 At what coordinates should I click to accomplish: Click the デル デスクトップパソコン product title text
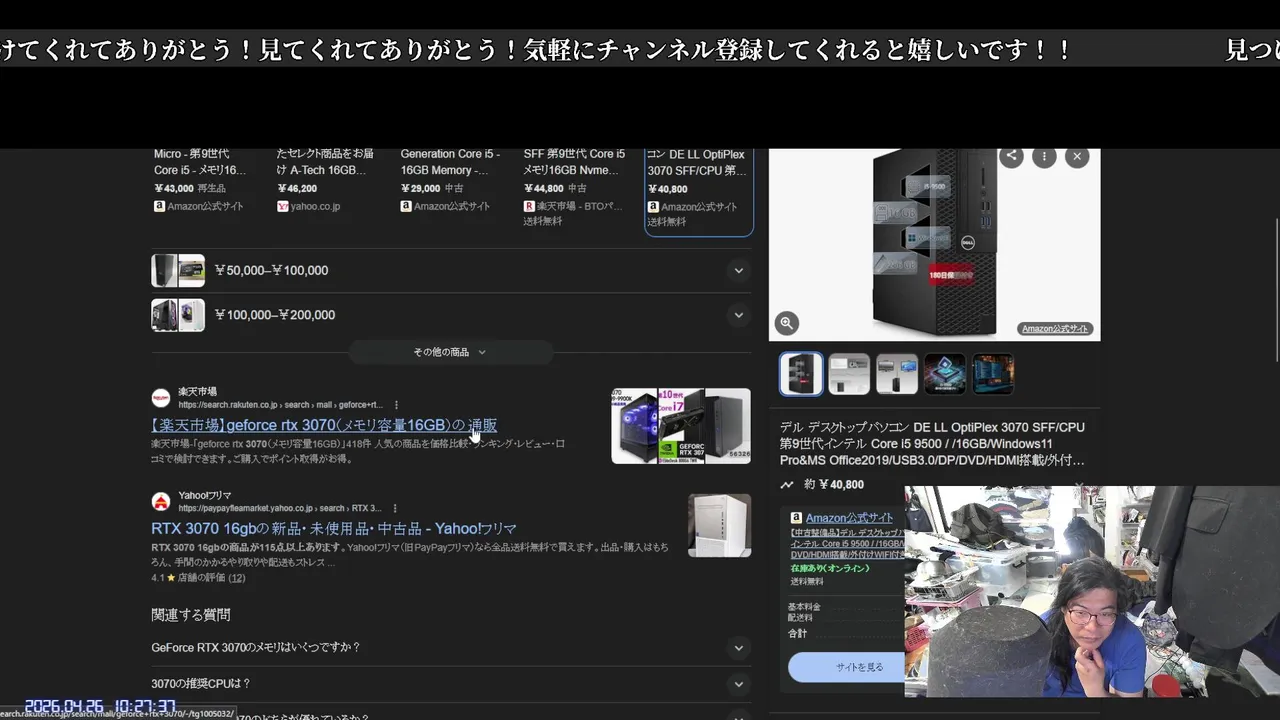pos(932,443)
